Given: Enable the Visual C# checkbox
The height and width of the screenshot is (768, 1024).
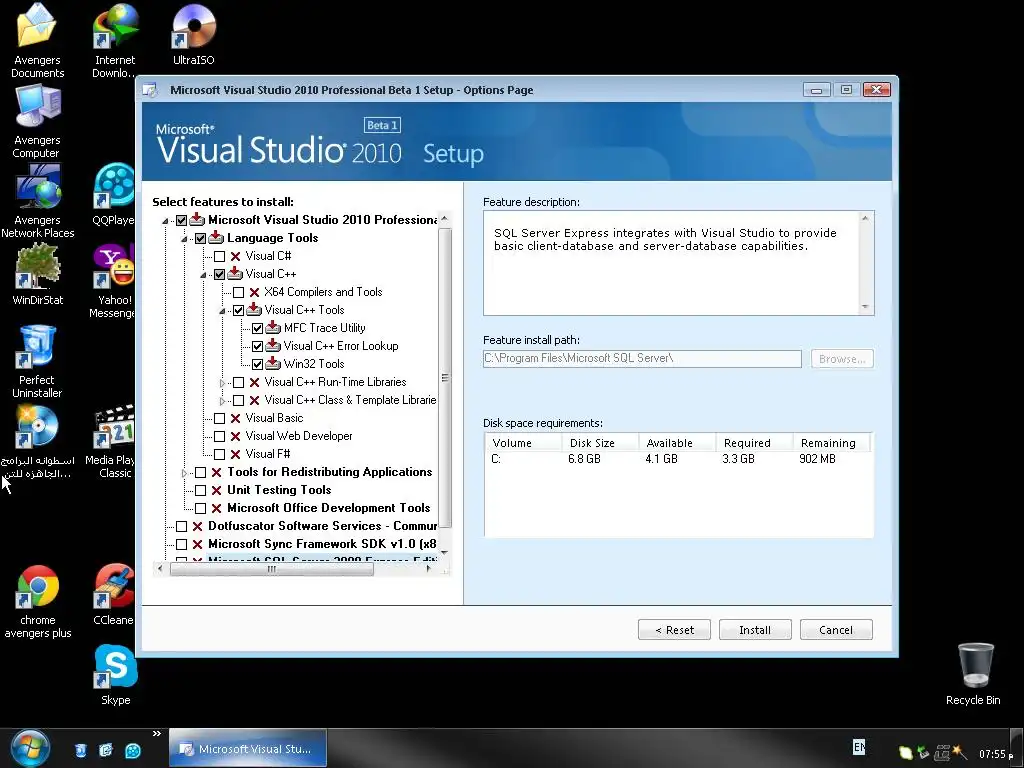Looking at the screenshot, I should pyautogui.click(x=219, y=257).
